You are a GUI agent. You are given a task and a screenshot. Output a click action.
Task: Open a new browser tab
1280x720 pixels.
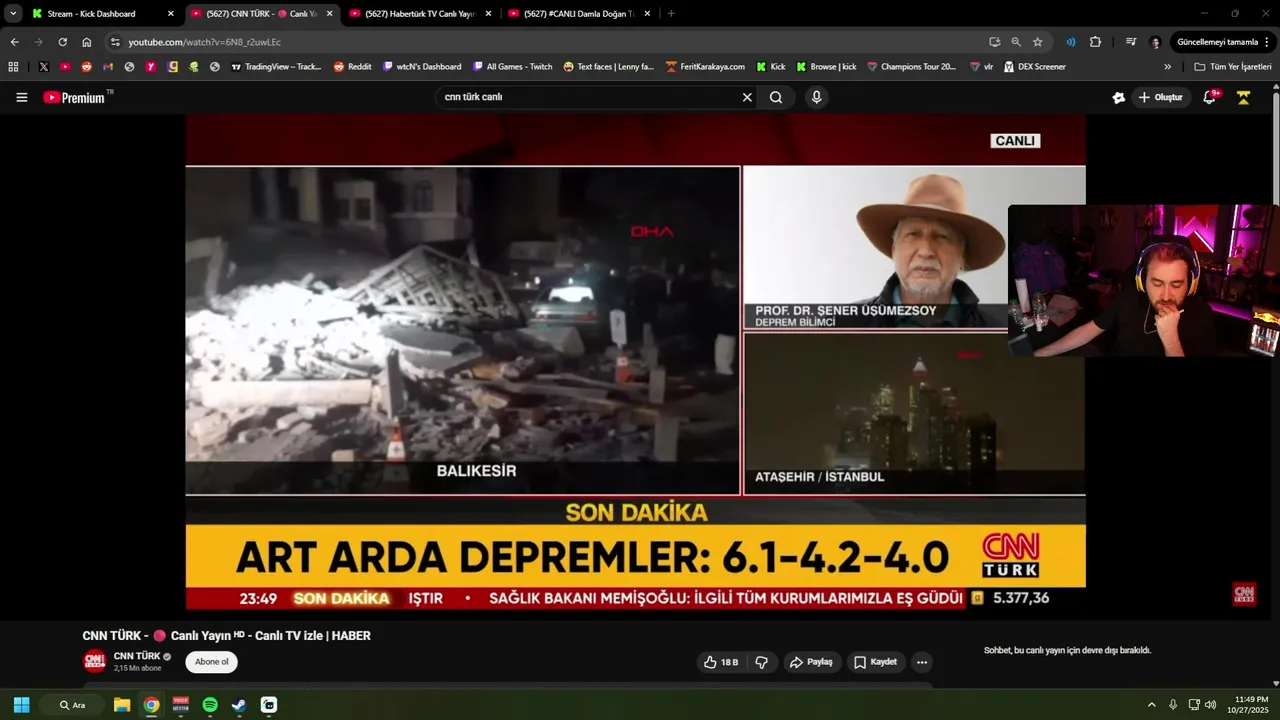pos(670,14)
